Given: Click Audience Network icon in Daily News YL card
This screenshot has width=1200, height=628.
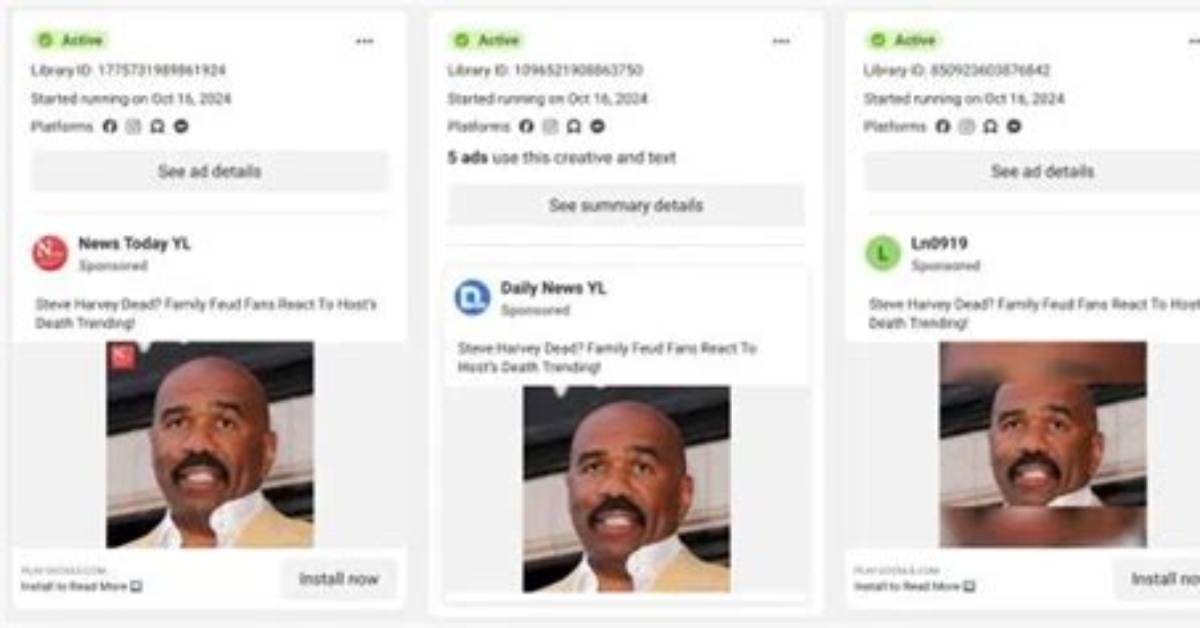Looking at the screenshot, I should (574, 127).
